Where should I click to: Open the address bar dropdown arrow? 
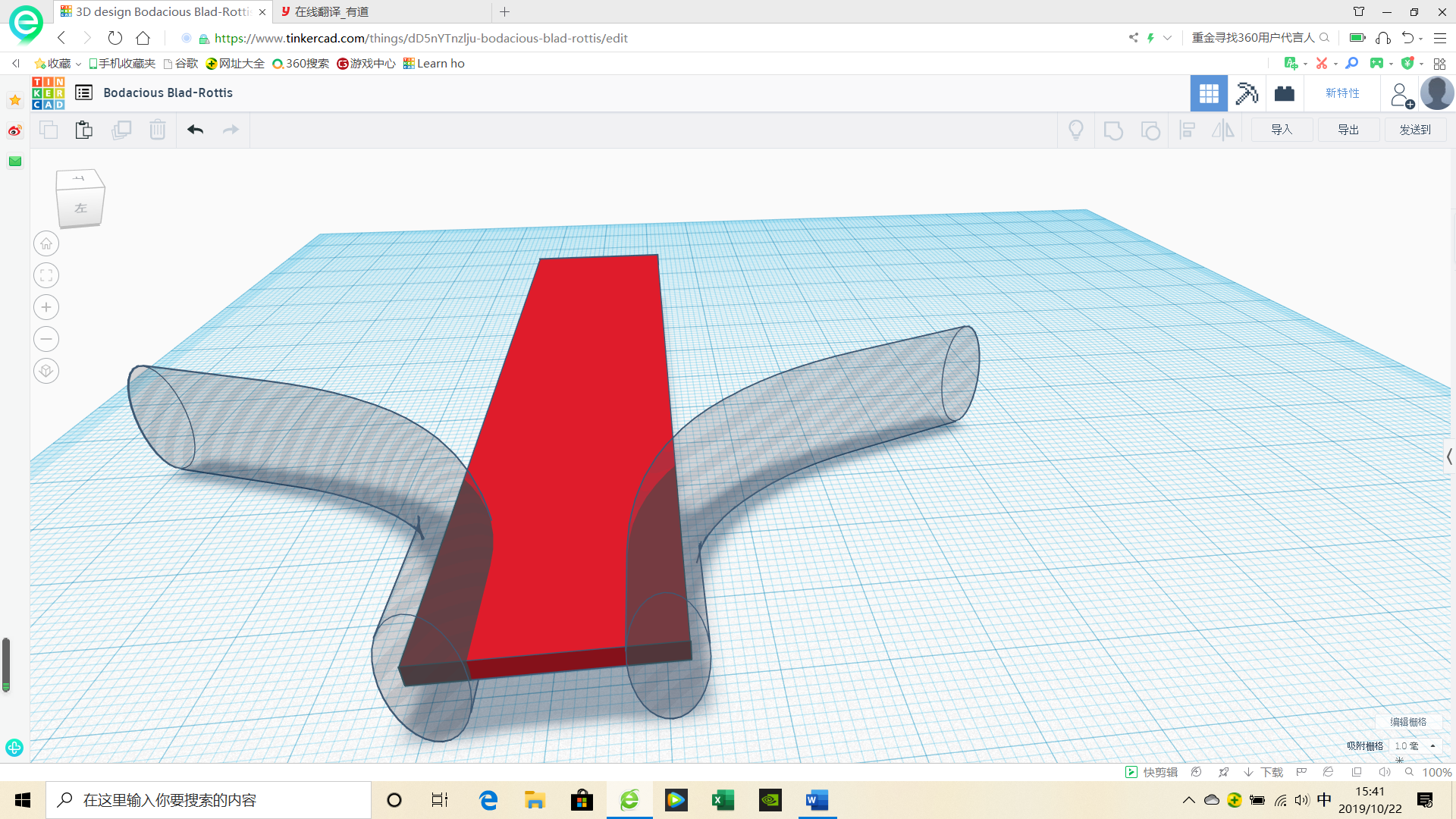(1167, 38)
